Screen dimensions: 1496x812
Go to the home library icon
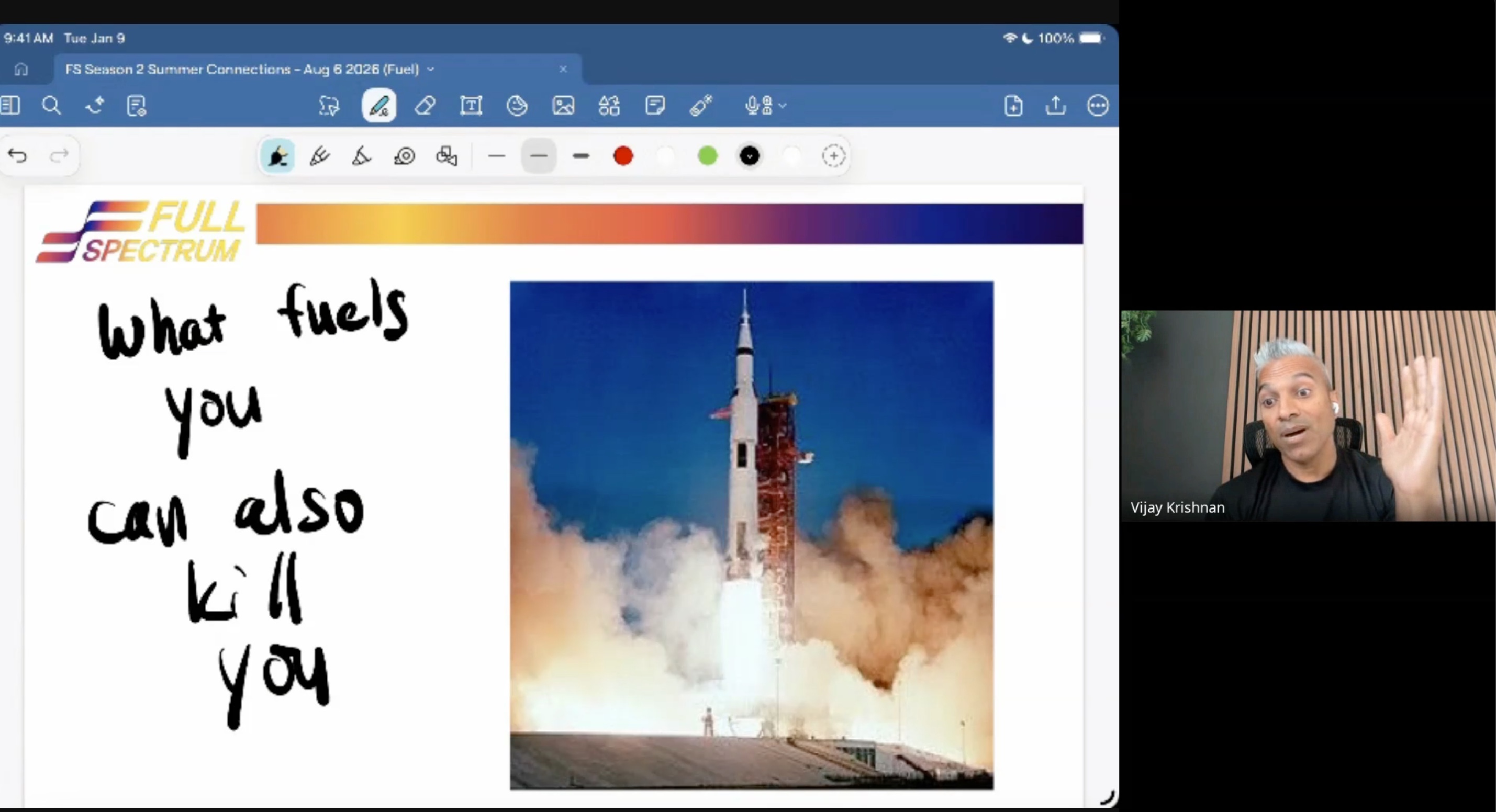[21, 69]
